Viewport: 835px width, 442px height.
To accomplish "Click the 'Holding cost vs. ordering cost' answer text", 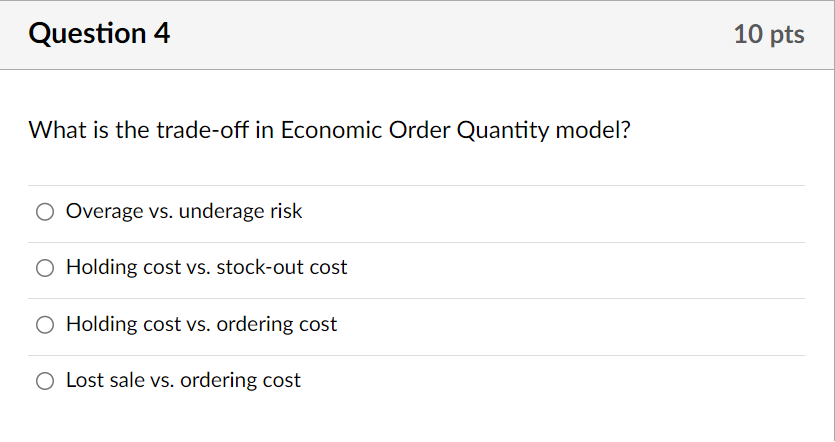I will [202, 324].
